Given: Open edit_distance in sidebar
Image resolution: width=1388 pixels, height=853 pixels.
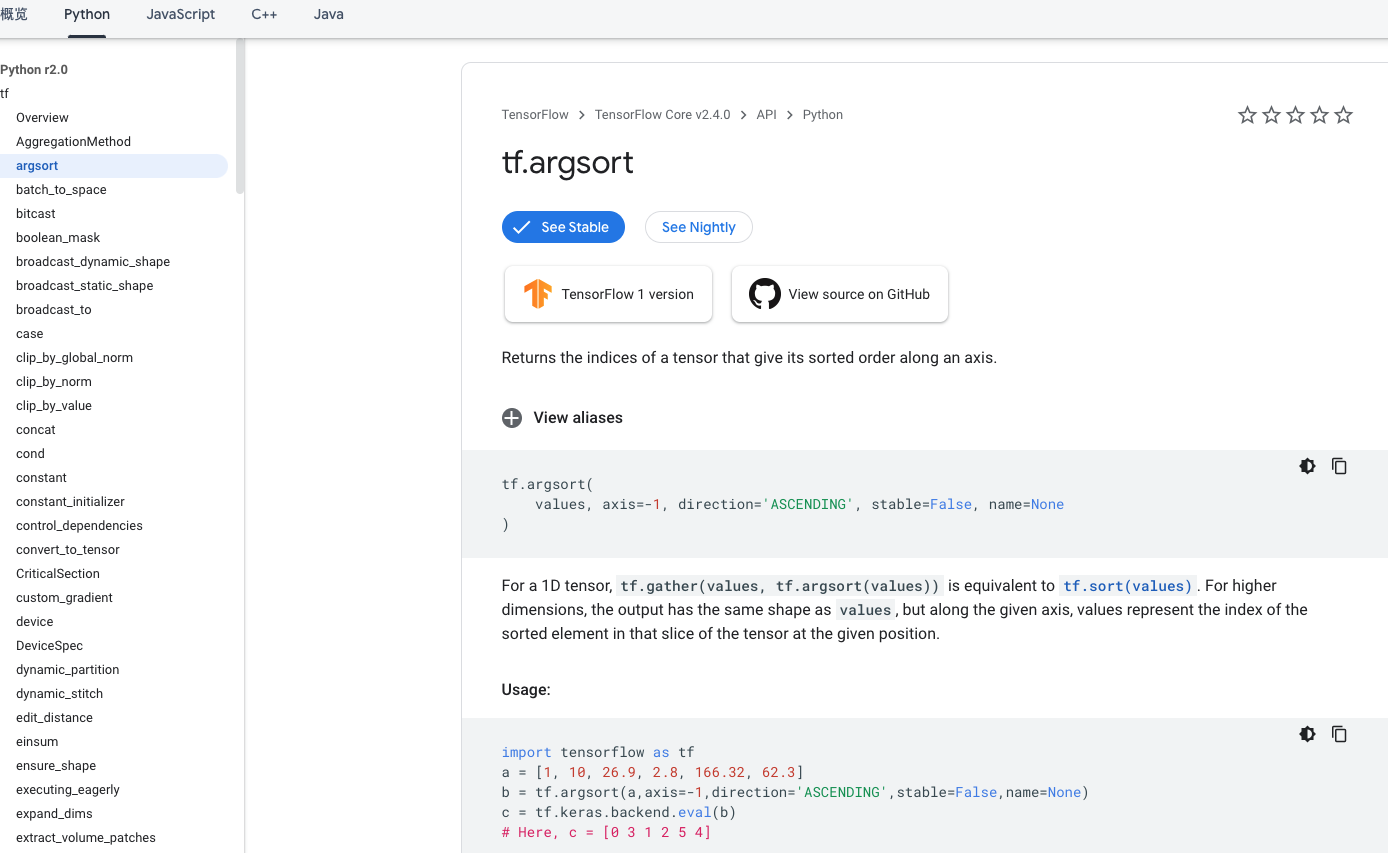Looking at the screenshot, I should pos(54,718).
